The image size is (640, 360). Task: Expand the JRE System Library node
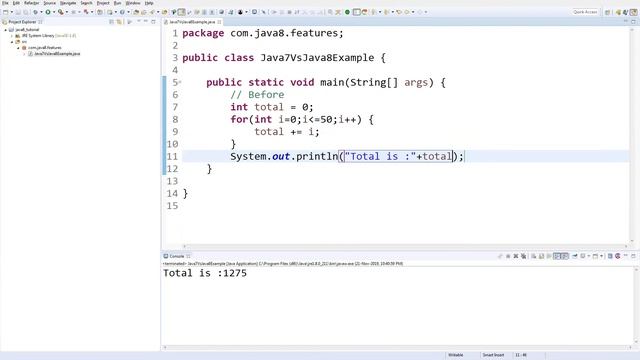point(12,36)
